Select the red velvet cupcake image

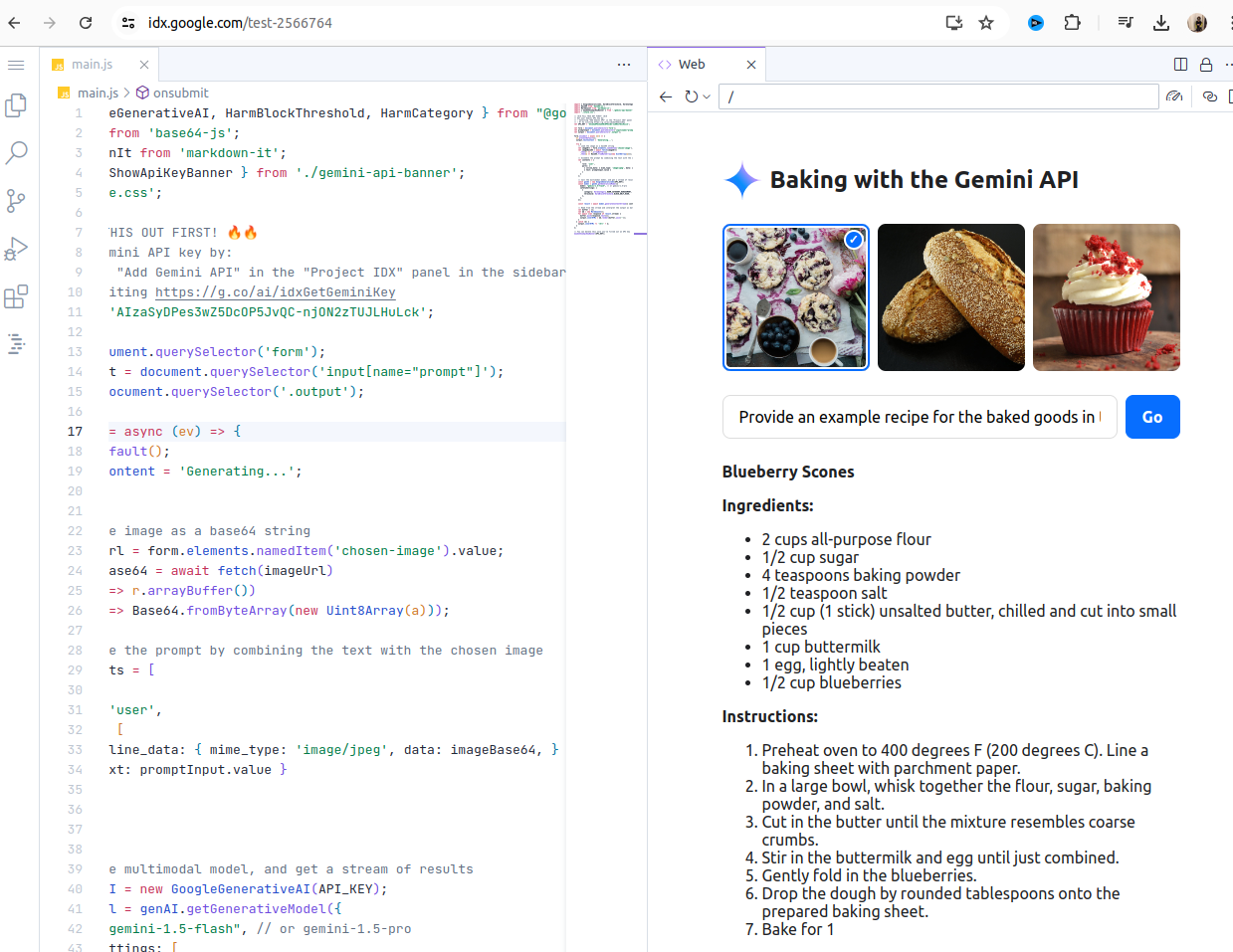tap(1106, 297)
